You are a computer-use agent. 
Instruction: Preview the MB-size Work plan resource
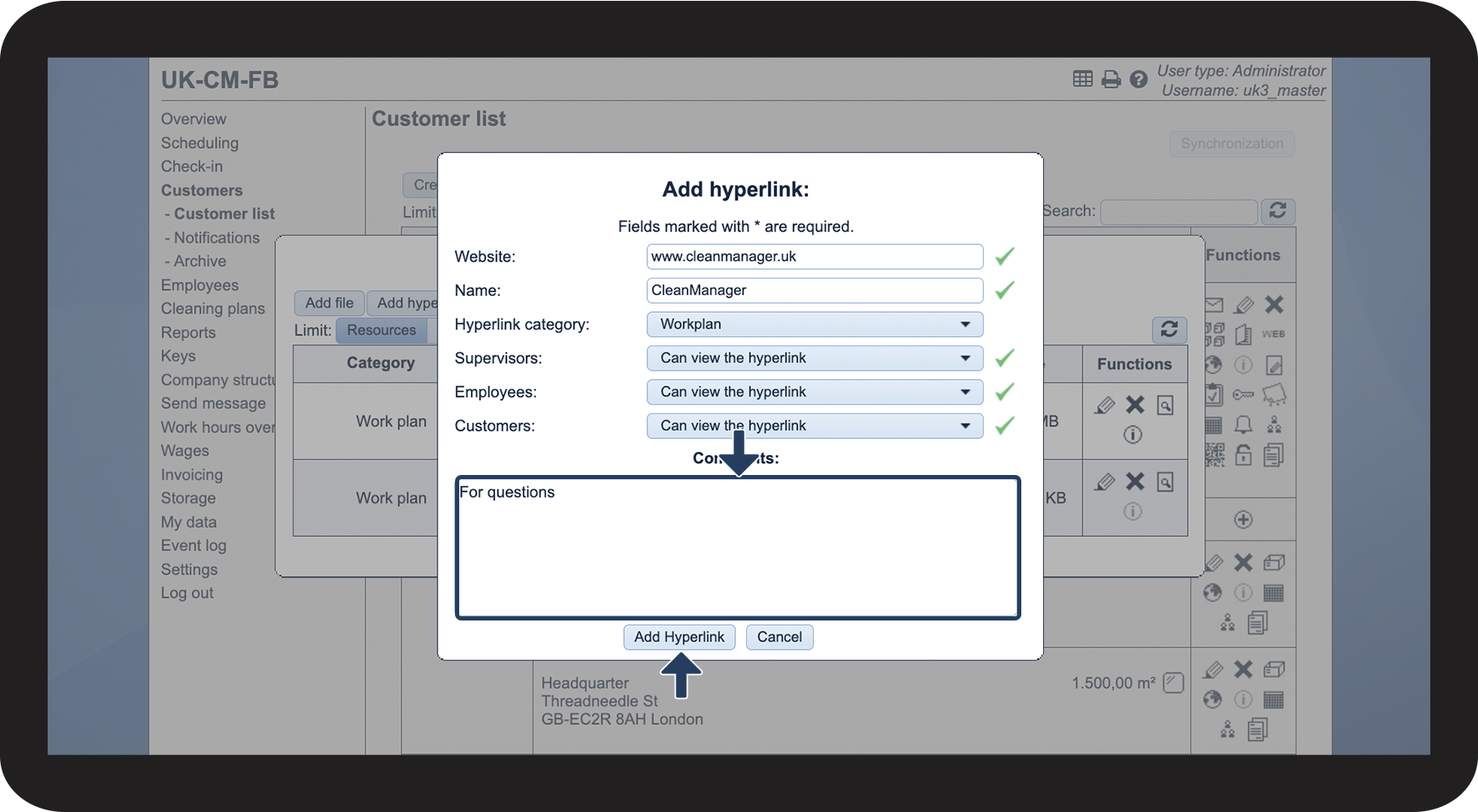(1165, 406)
